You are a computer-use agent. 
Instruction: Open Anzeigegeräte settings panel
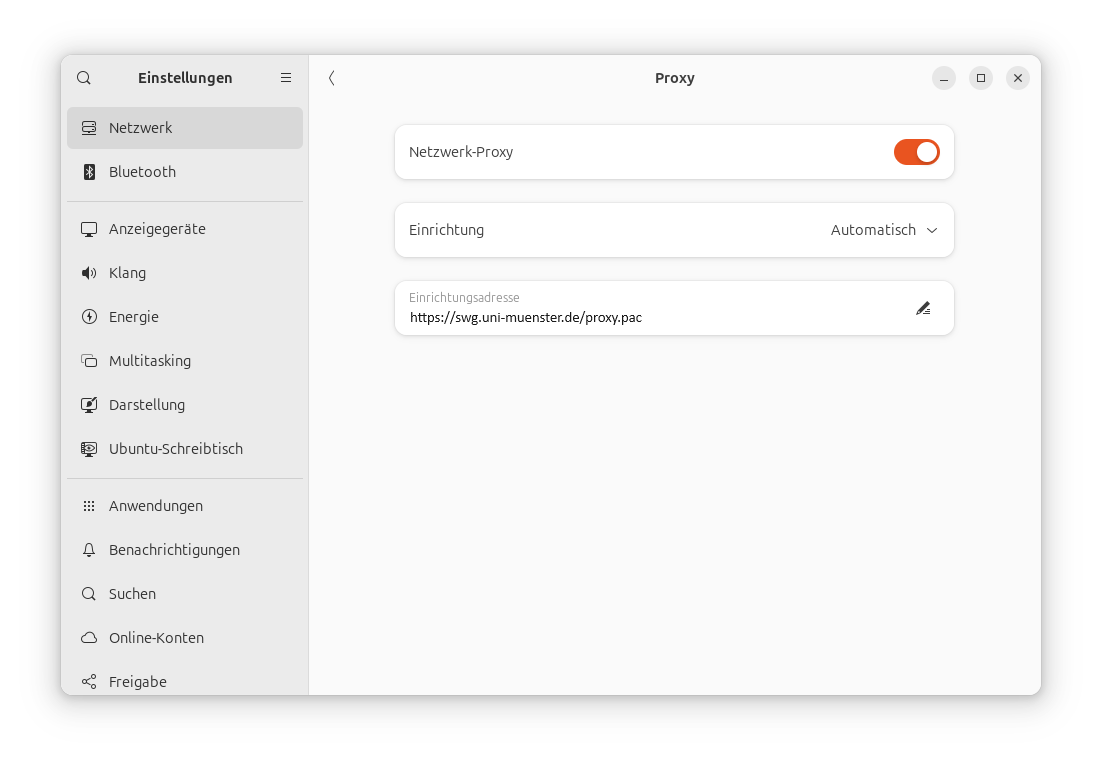tap(157, 229)
